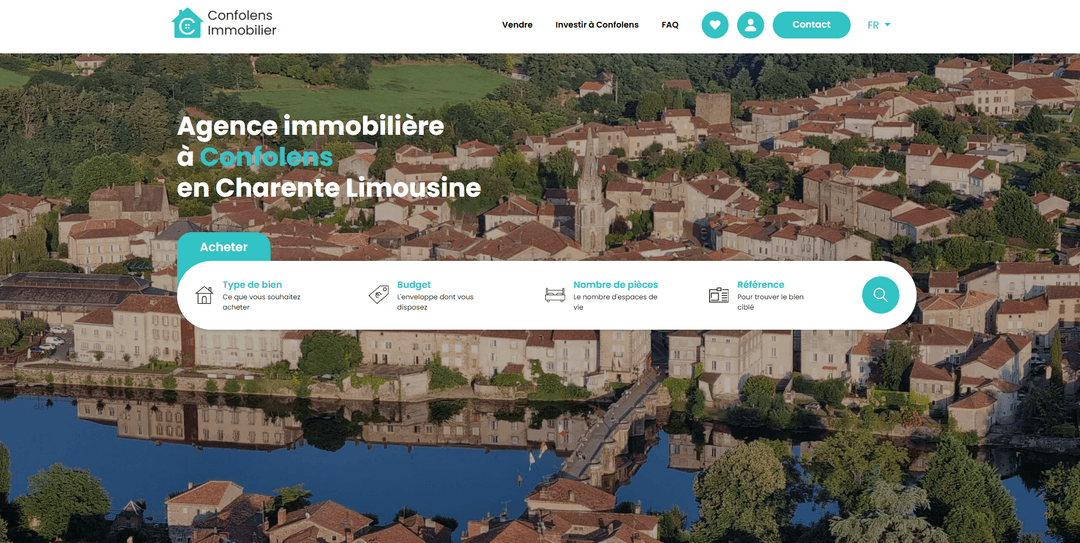Click the Confolens Immobilier house logo icon
This screenshot has height=543, width=1080.
(x=187, y=23)
